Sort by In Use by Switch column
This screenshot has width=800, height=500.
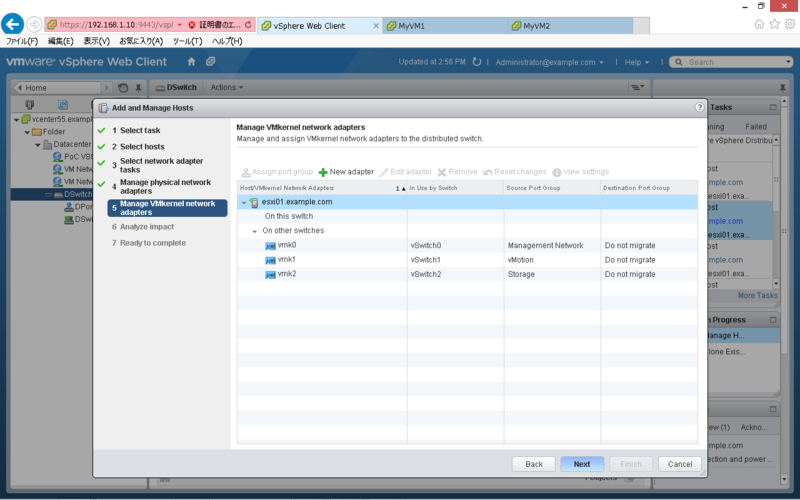tap(455, 188)
